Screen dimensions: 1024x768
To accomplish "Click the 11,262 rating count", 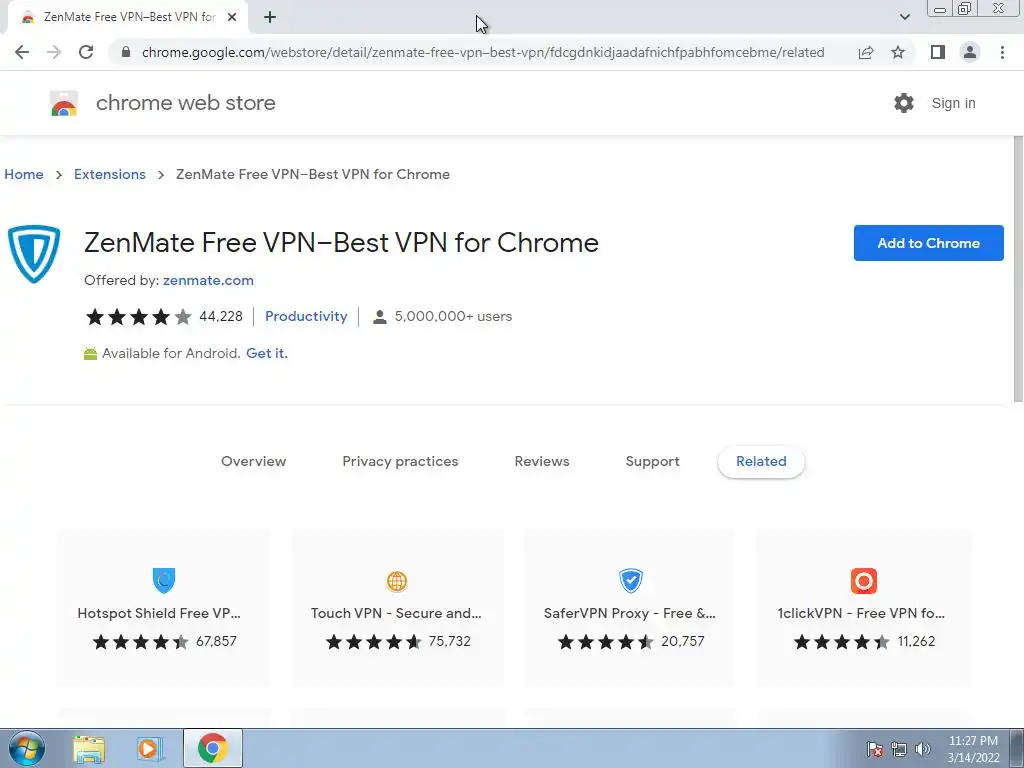I will coord(916,641).
